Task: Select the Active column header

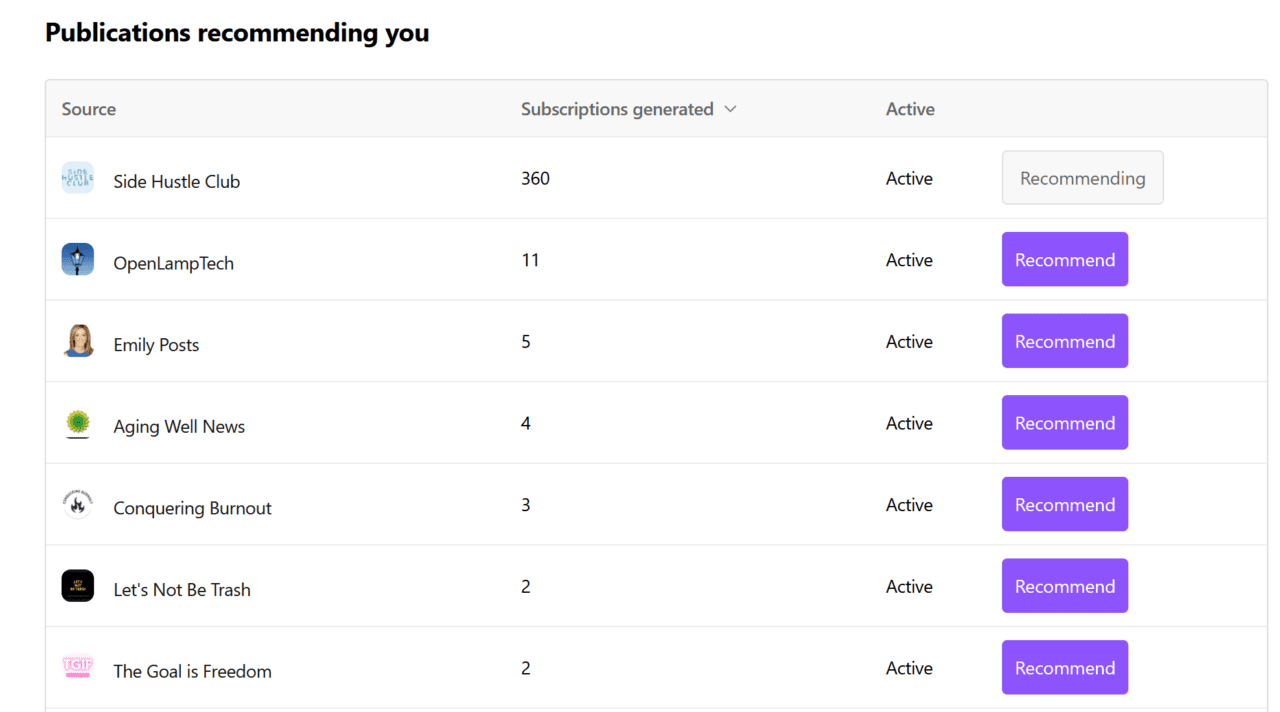Action: pyautogui.click(x=910, y=109)
